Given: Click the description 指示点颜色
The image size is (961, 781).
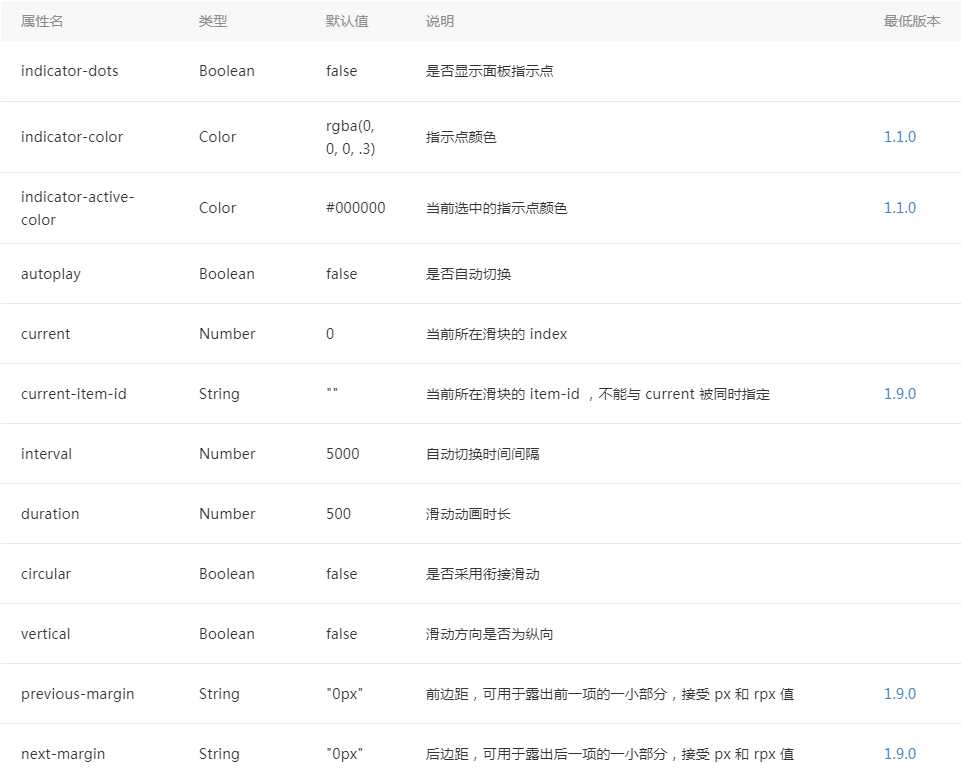Looking at the screenshot, I should click(x=461, y=137).
